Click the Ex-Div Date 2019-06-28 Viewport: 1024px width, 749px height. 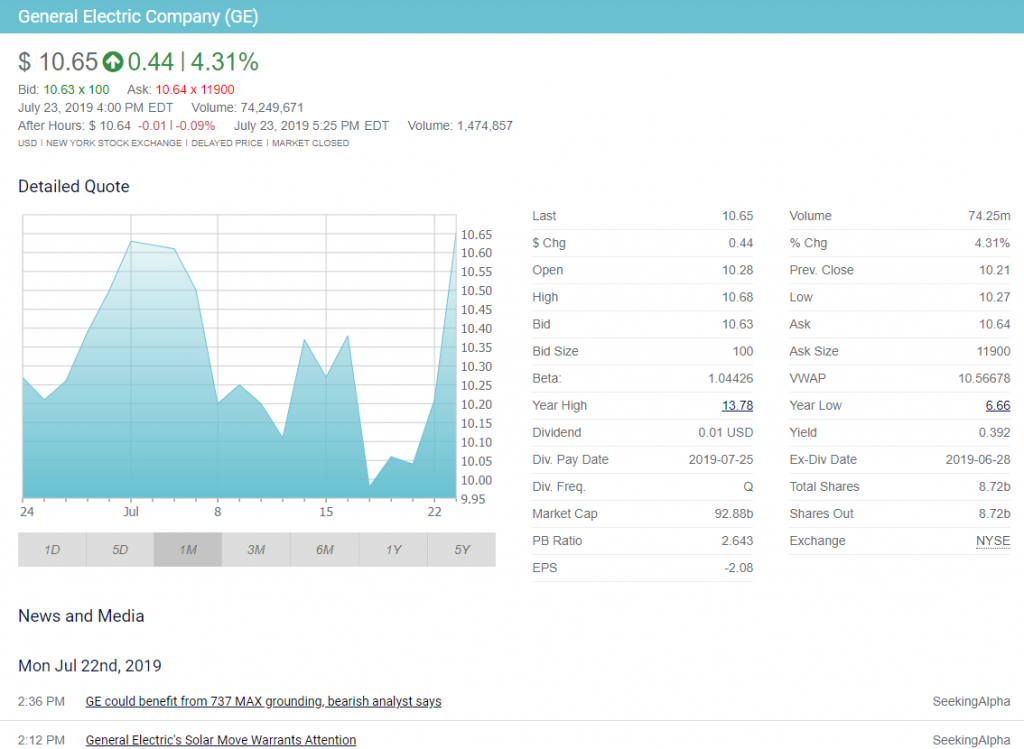click(978, 460)
